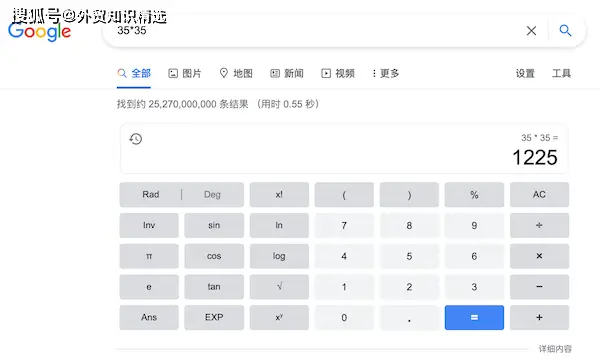Tap the sin function key
This screenshot has width=600, height=363.
pos(214,225)
